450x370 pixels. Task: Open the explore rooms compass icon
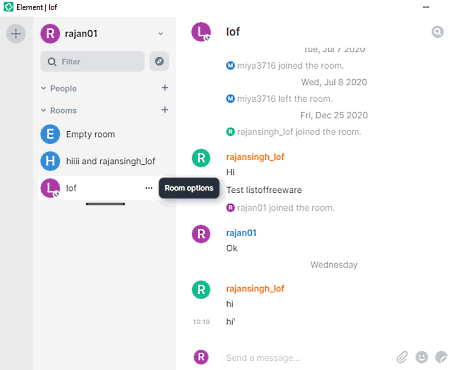click(x=159, y=61)
